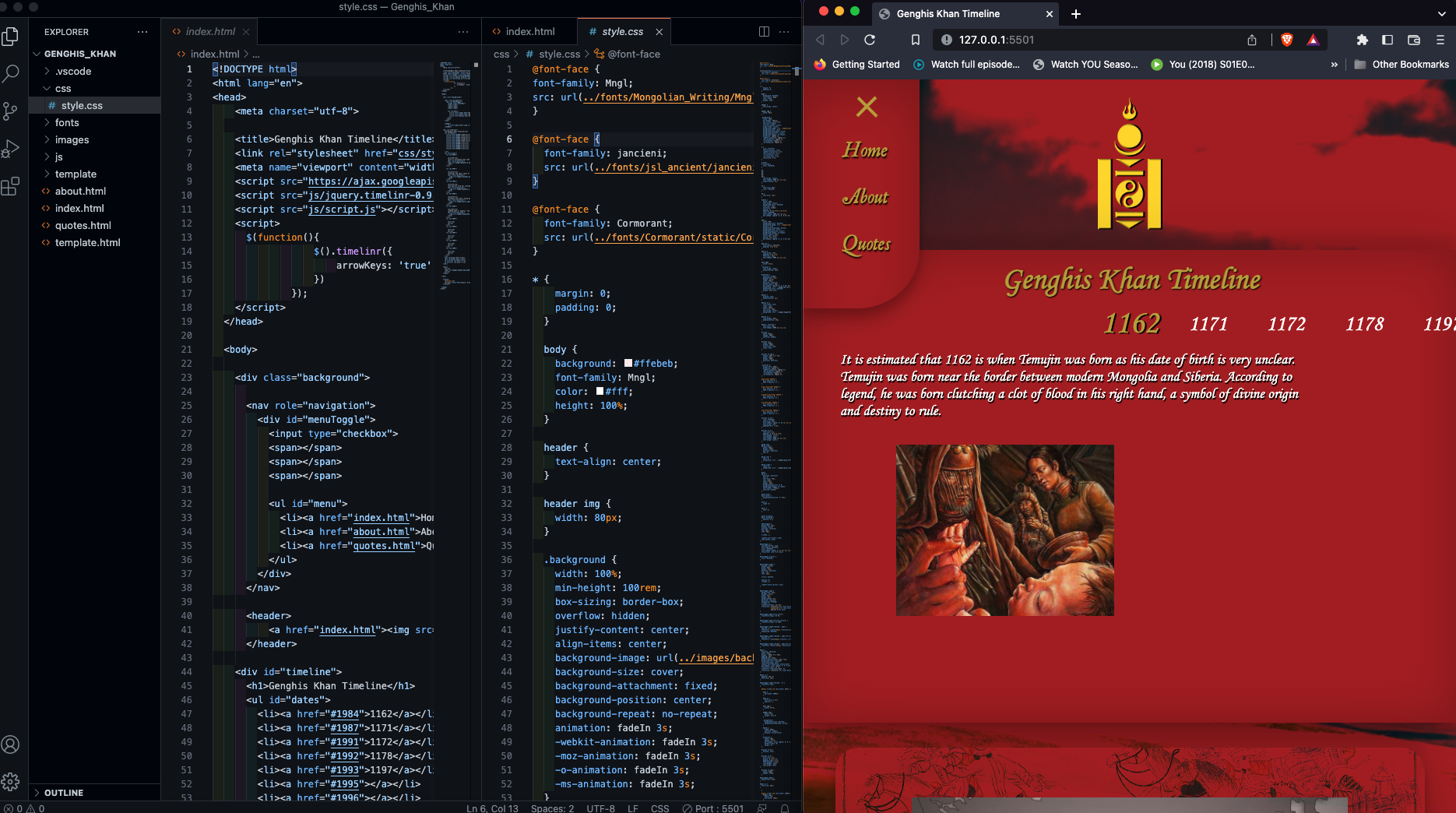Collapse the GENGHIS_KHAN root folder
Screen dimensions: 1456x813
point(79,54)
